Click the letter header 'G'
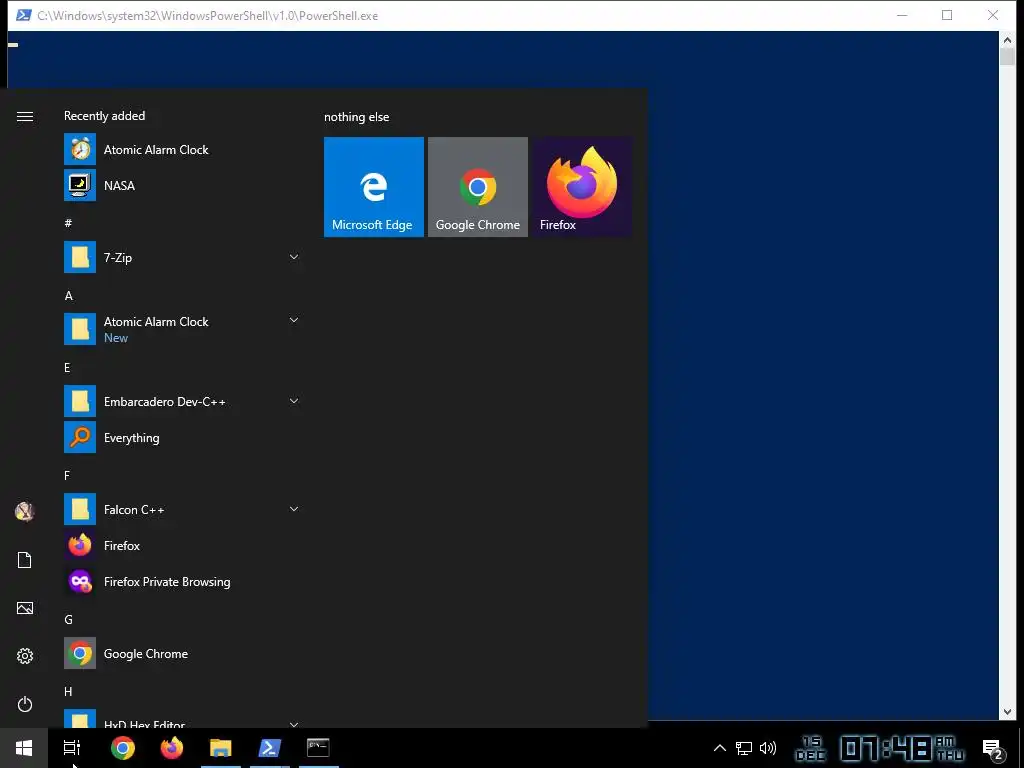The width and height of the screenshot is (1024, 768). (x=69, y=619)
